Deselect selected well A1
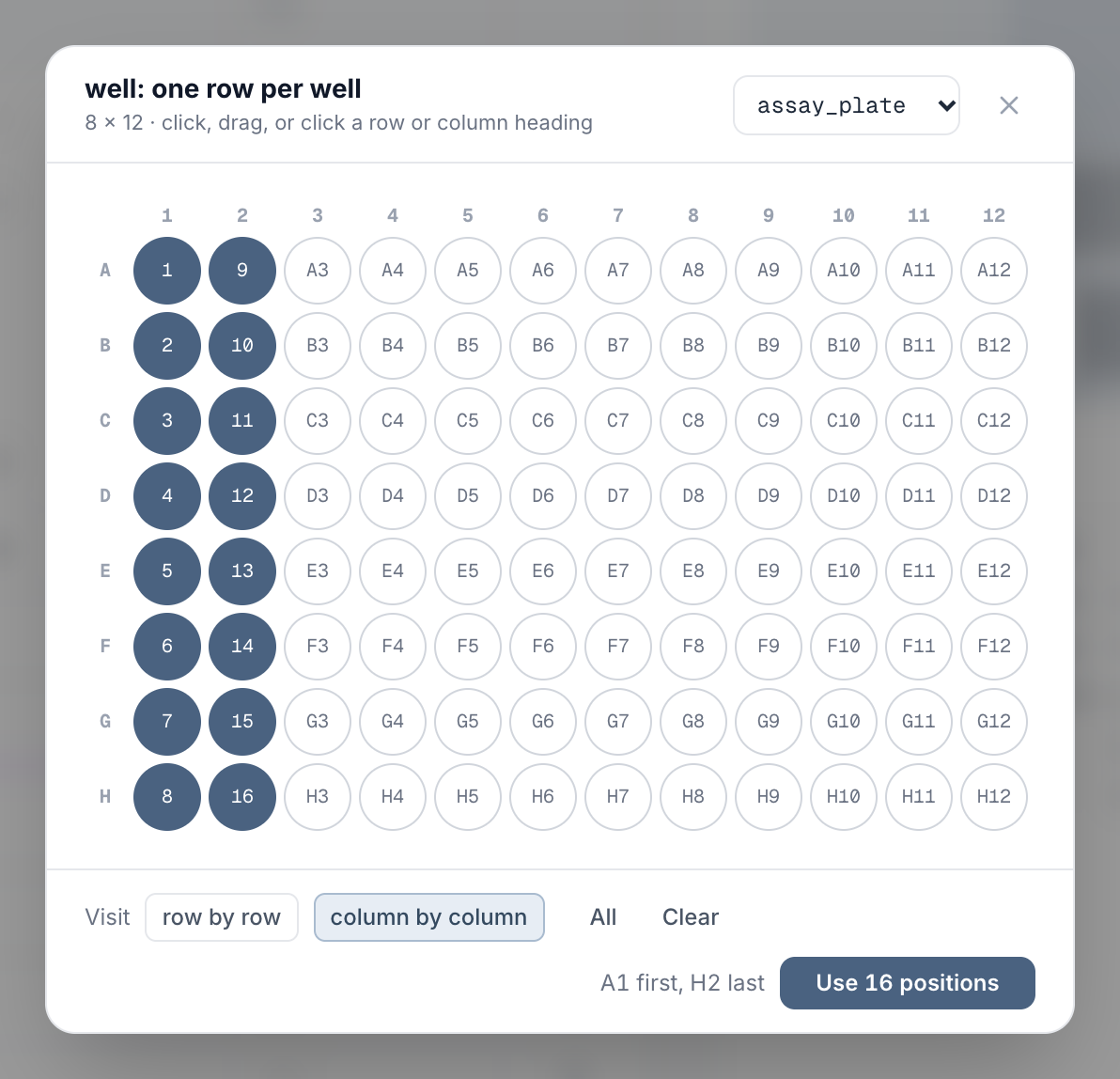 tap(167, 271)
